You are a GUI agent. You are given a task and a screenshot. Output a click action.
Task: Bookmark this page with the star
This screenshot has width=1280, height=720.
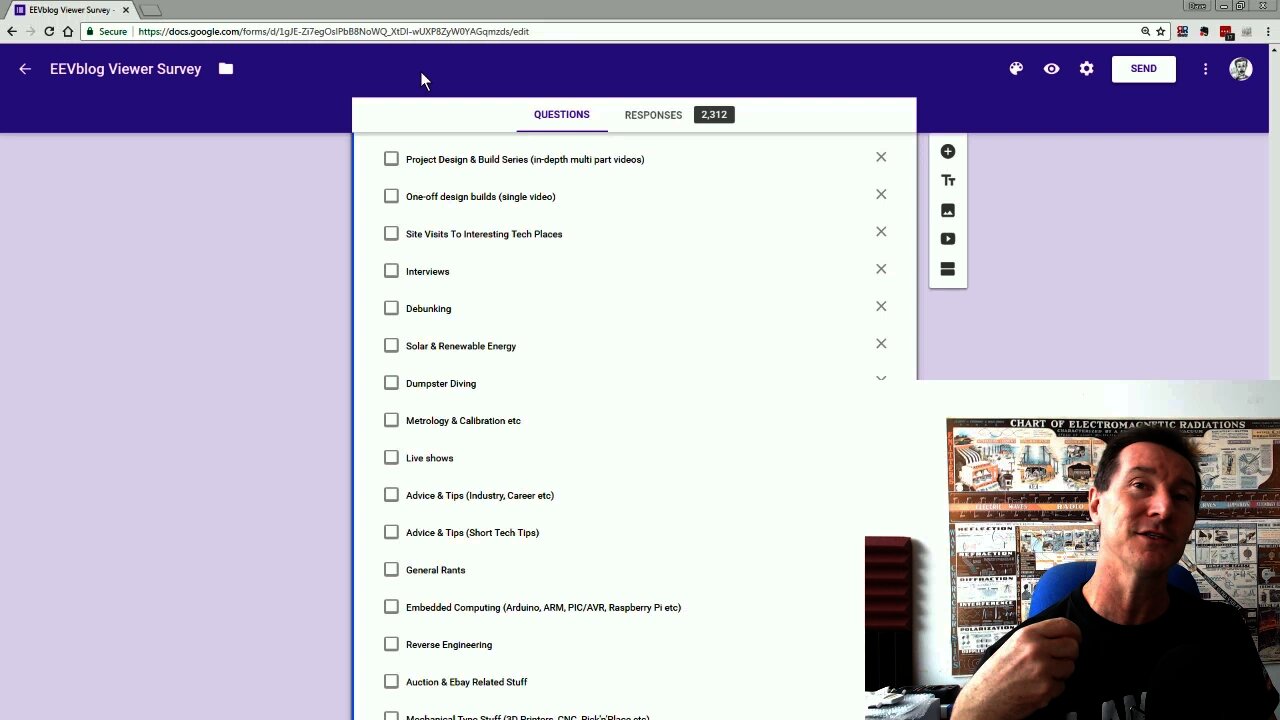click(1161, 31)
